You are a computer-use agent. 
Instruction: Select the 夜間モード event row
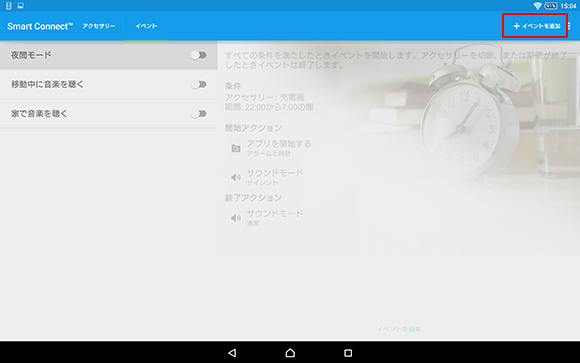pos(108,55)
